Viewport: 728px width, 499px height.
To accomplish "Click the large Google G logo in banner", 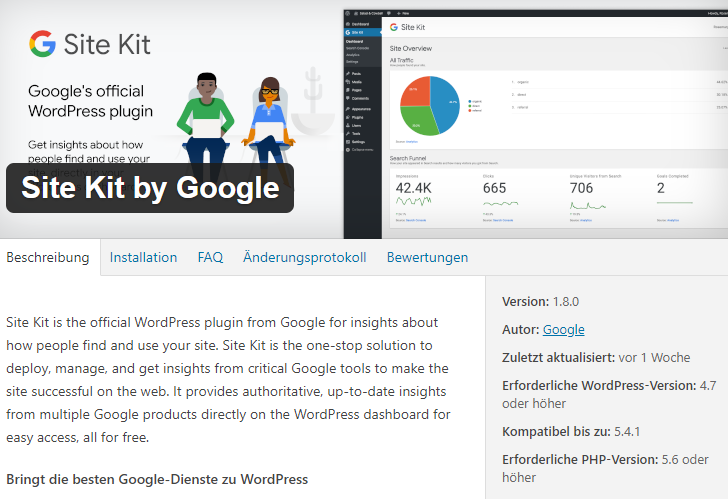I will [x=42, y=44].
